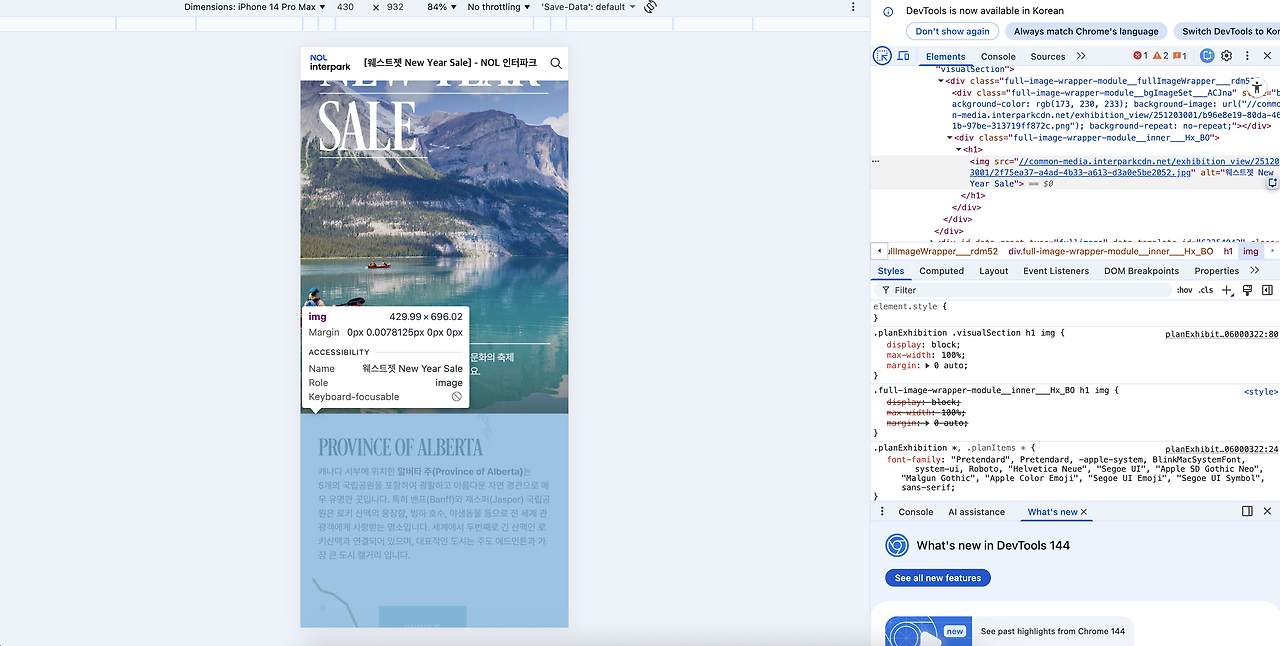
Task: Click Don't show again button
Action: [x=952, y=31]
